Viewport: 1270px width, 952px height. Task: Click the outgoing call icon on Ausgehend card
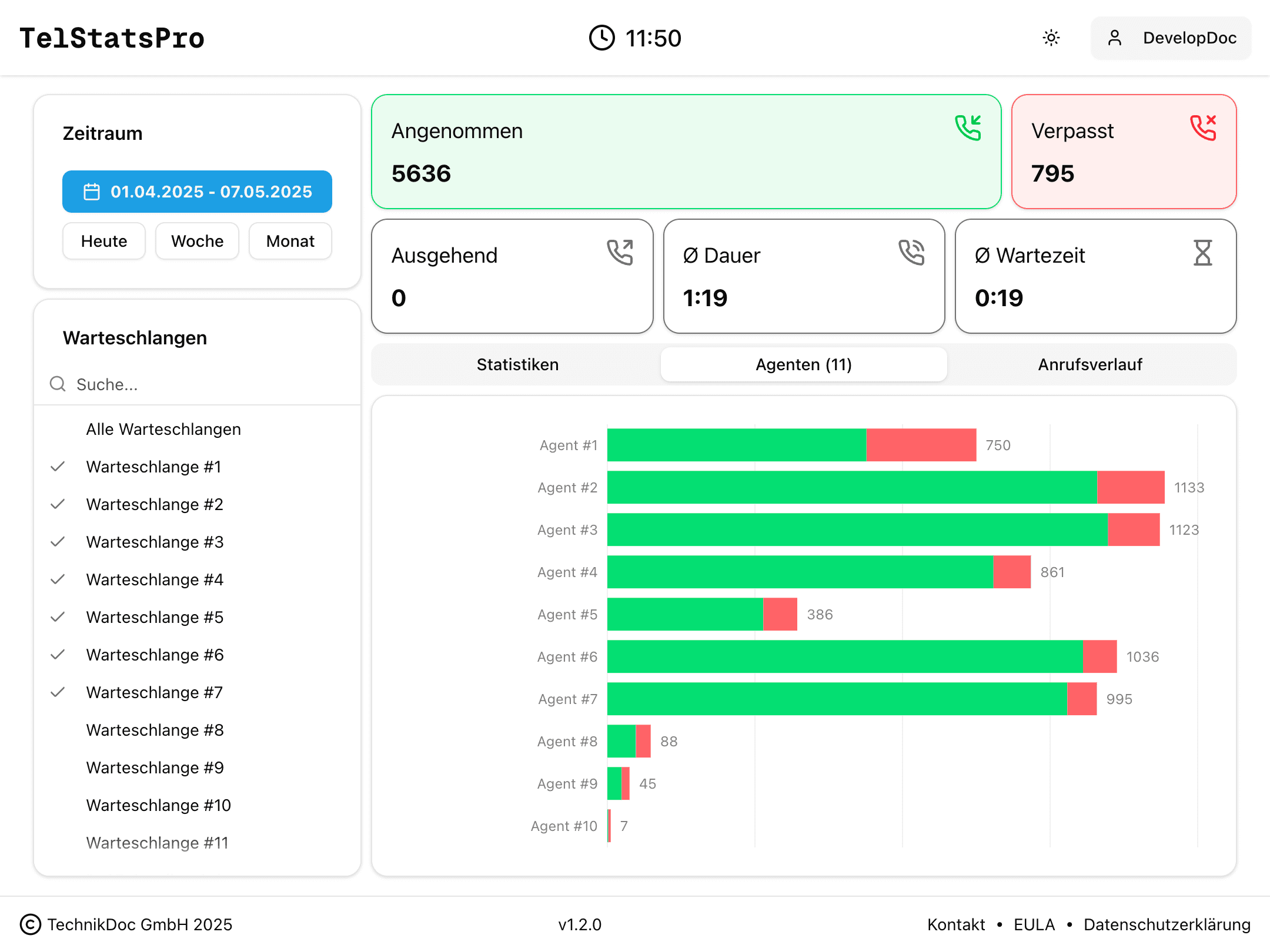click(620, 253)
